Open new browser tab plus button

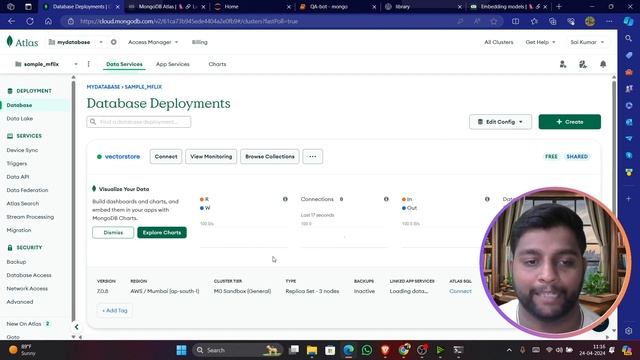pyautogui.click(x=559, y=7)
